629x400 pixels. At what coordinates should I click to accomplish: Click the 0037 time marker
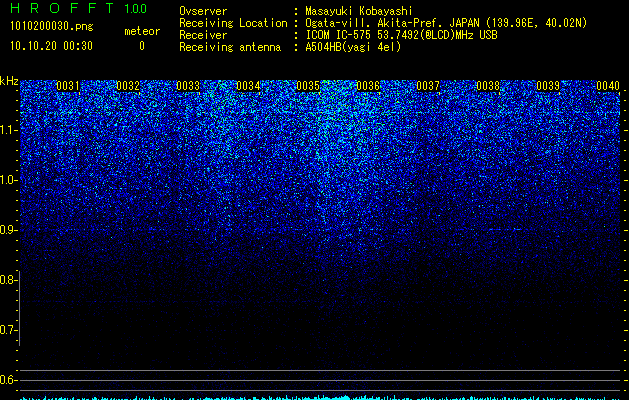click(x=428, y=86)
